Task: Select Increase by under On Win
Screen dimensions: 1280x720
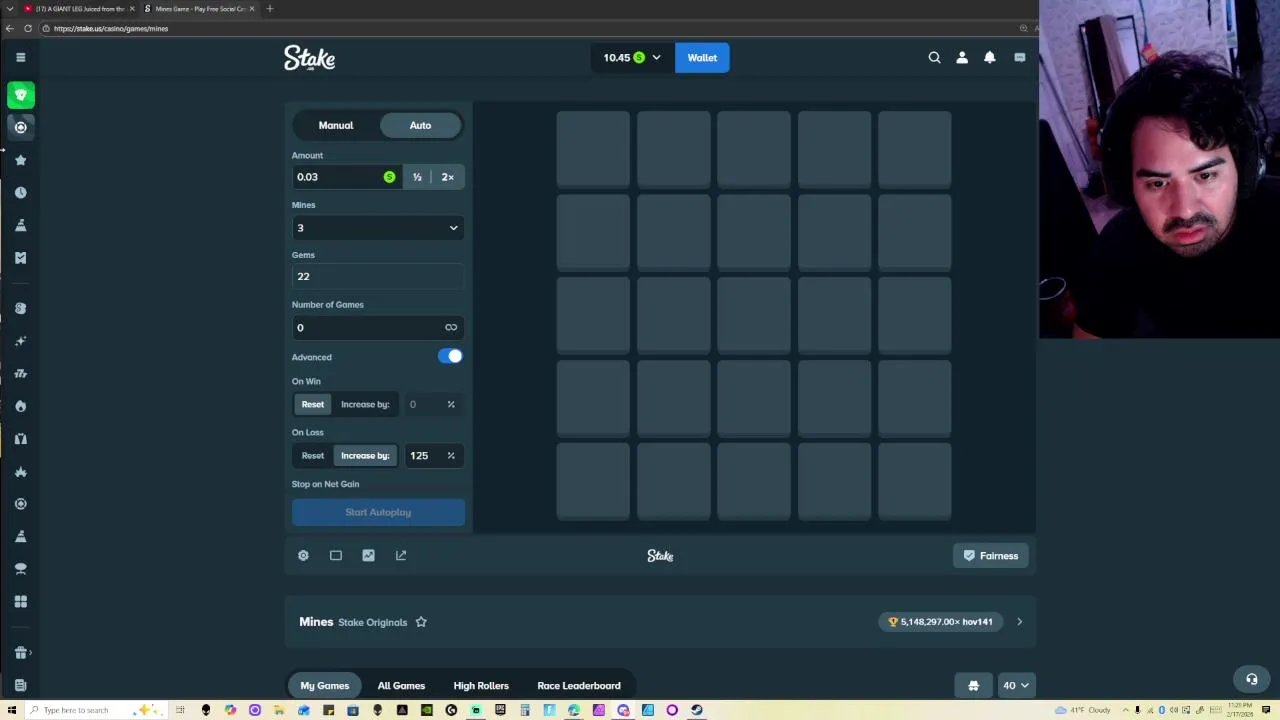Action: click(365, 404)
